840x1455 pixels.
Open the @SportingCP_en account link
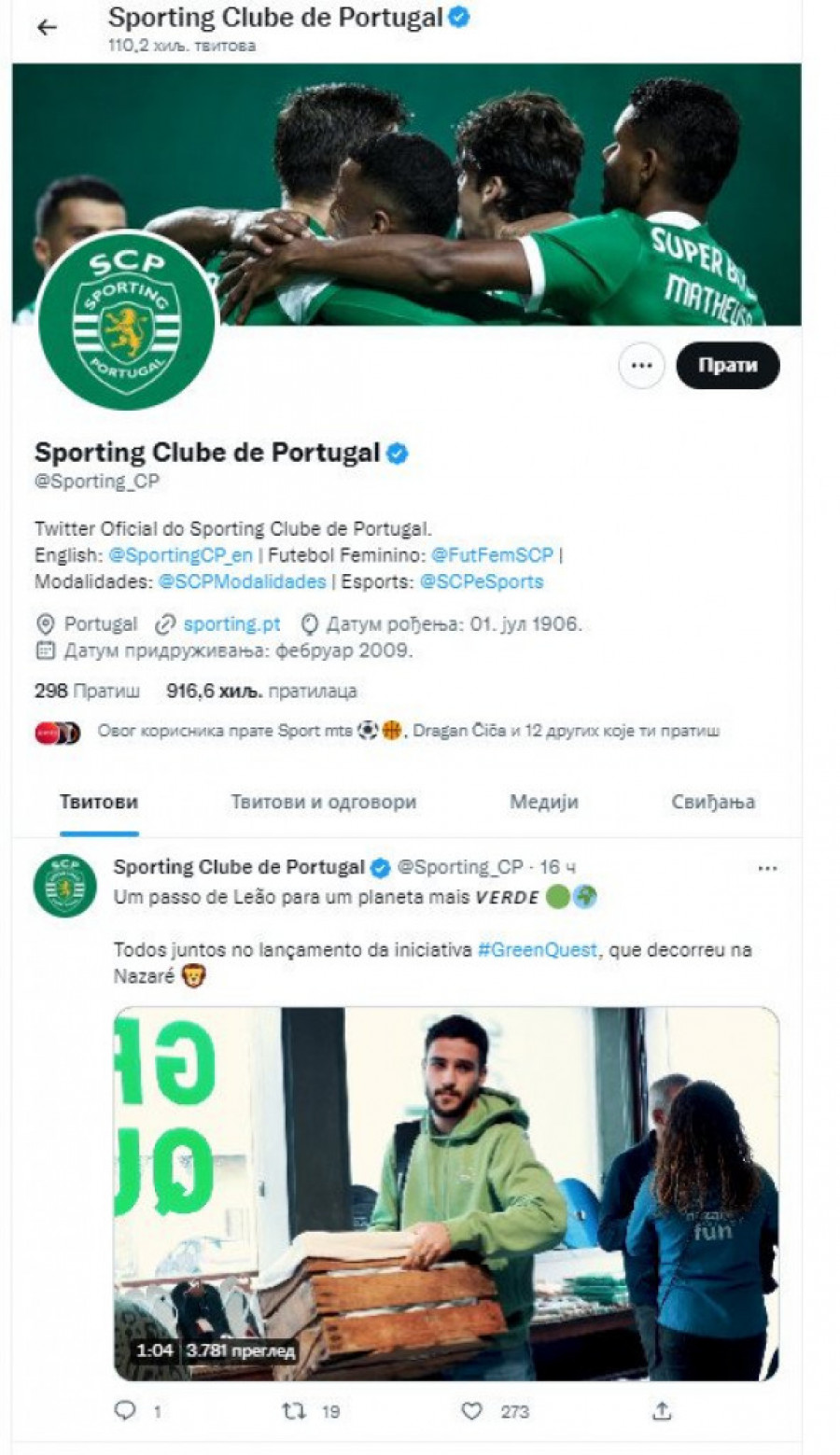tap(181, 555)
